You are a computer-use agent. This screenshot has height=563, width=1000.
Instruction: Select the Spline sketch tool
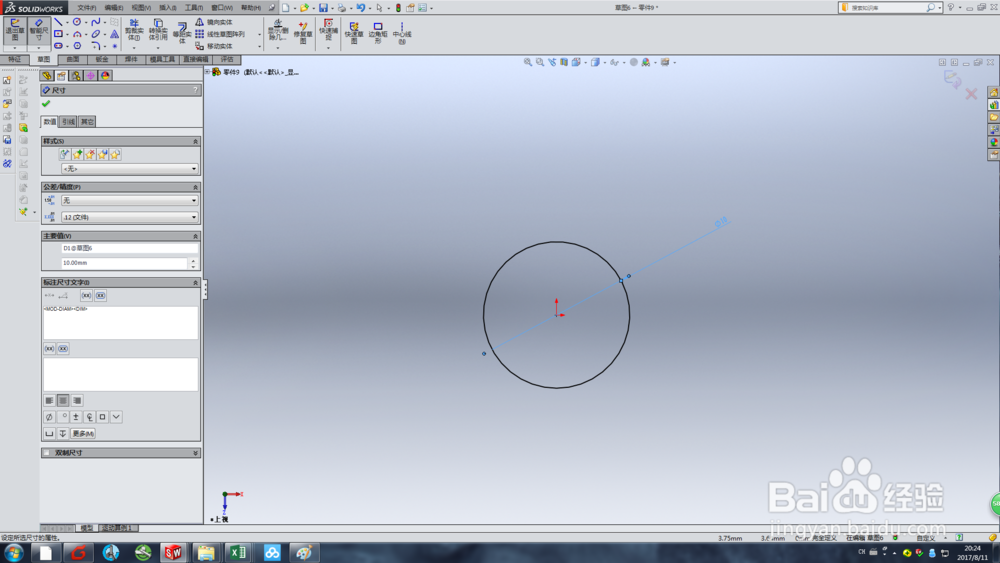96,22
